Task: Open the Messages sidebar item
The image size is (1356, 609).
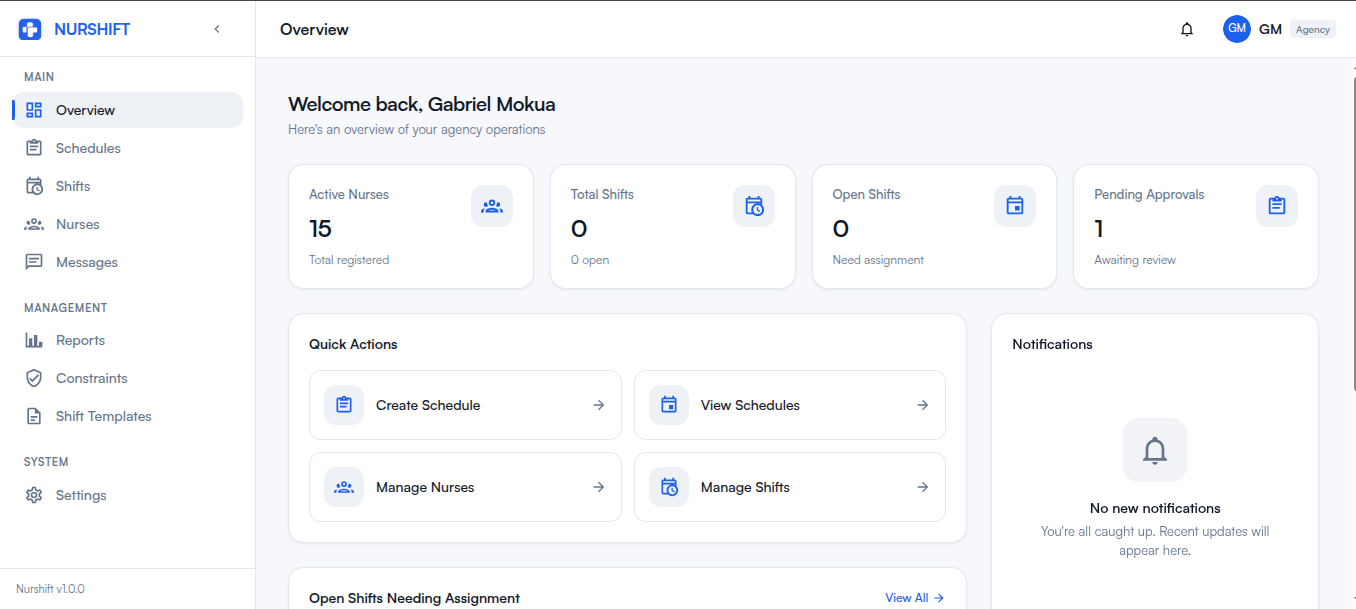Action: coord(86,262)
